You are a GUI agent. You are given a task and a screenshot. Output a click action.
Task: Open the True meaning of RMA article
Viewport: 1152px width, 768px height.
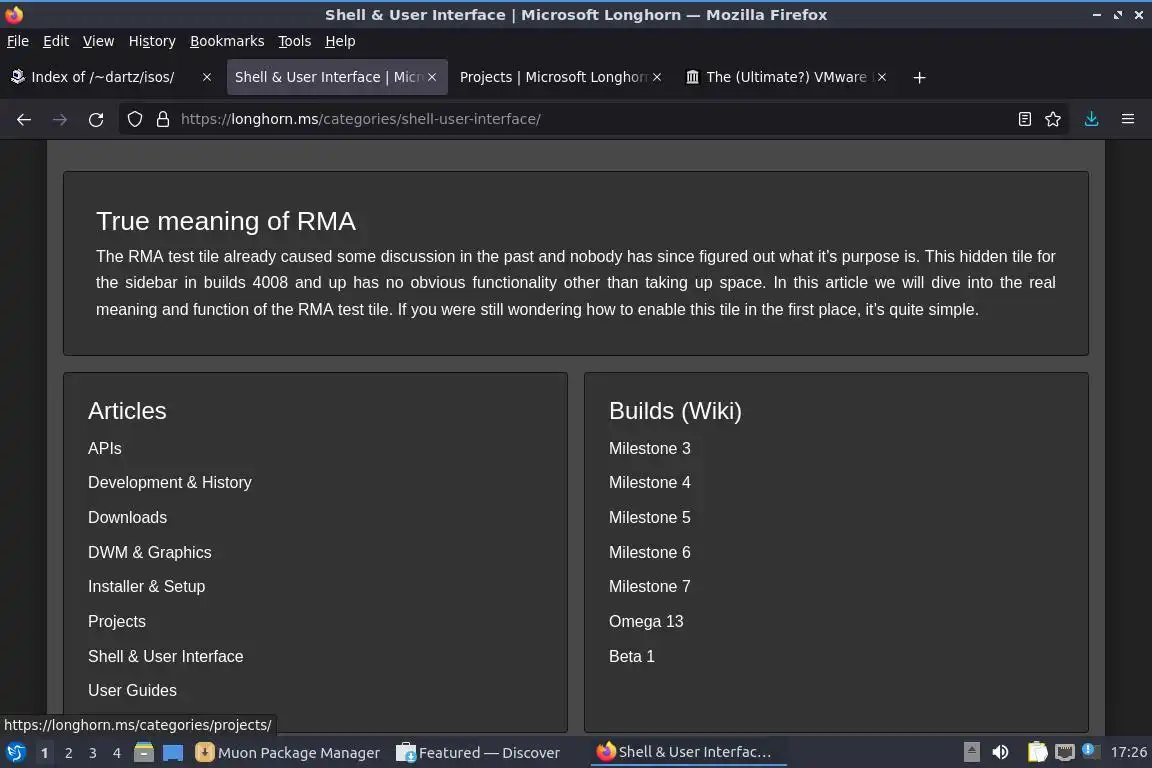point(226,221)
